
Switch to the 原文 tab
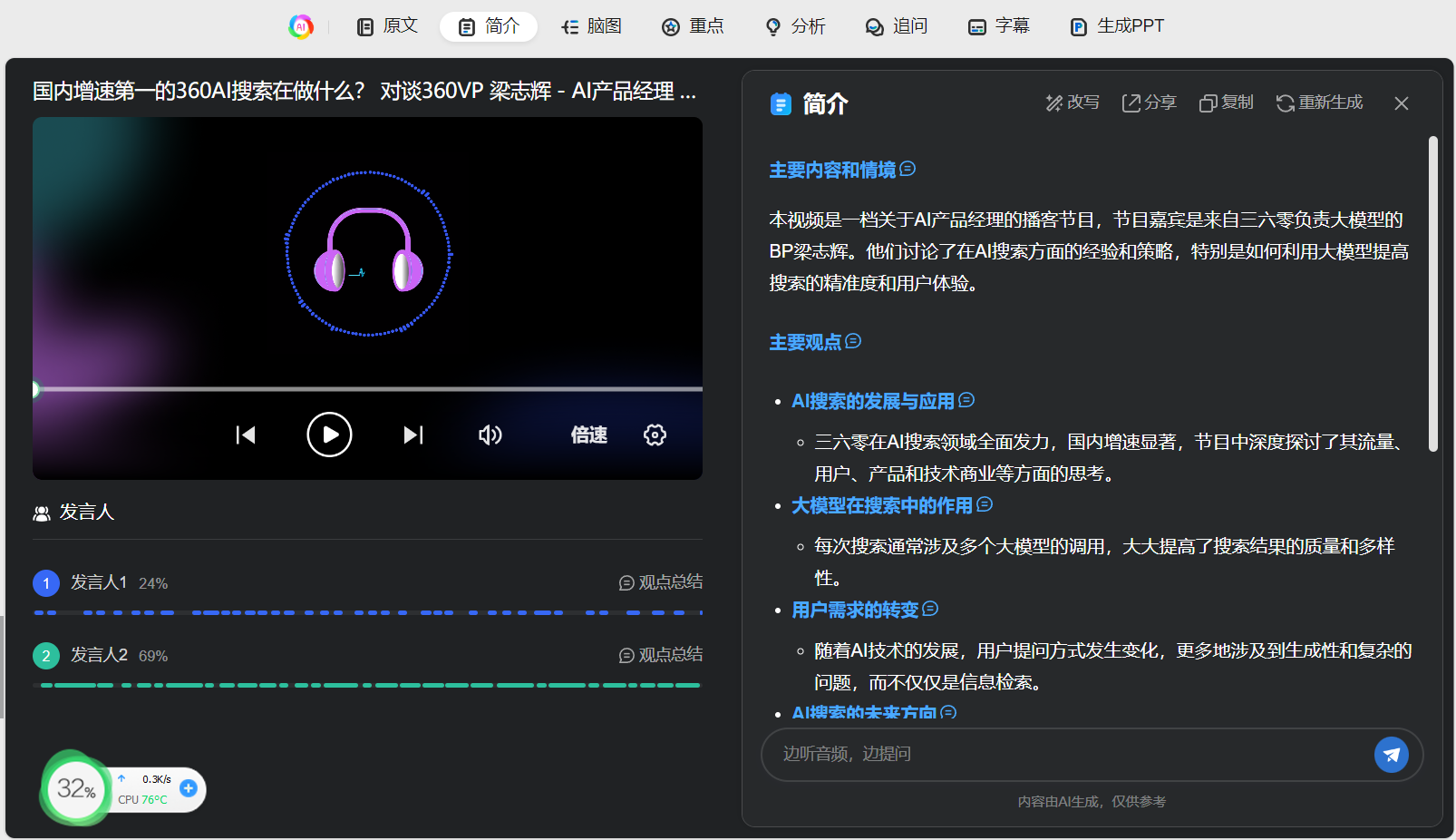point(387,26)
